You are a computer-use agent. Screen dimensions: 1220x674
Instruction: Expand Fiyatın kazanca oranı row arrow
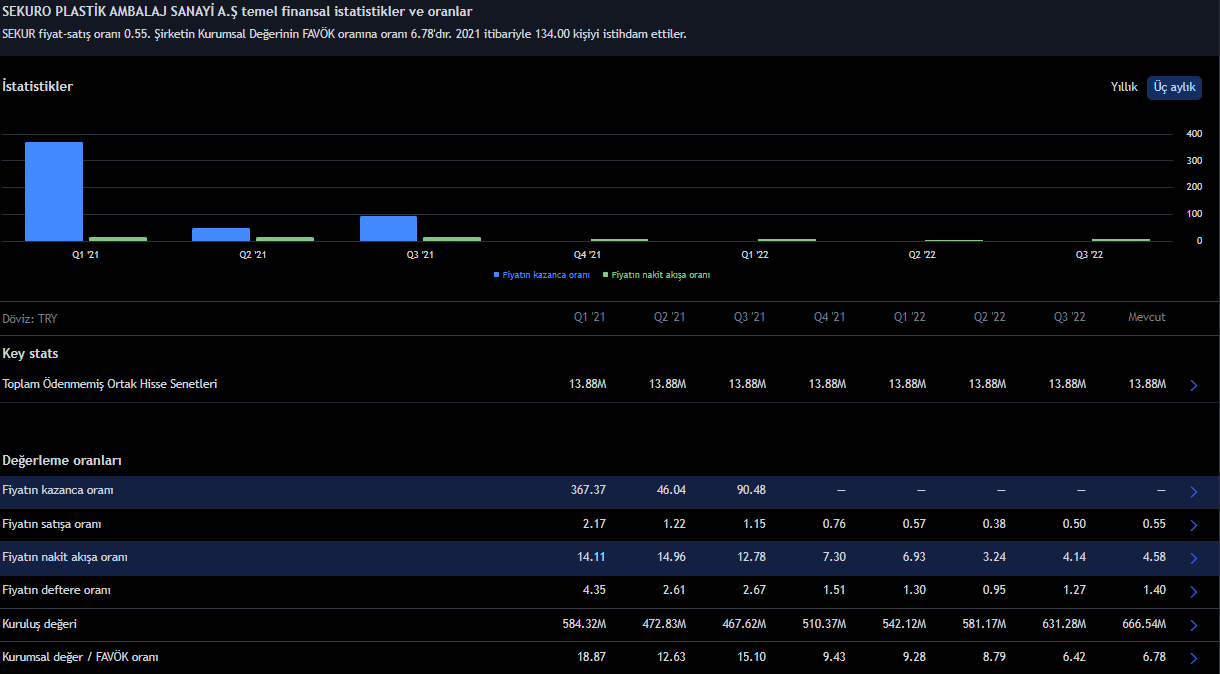(x=1193, y=491)
